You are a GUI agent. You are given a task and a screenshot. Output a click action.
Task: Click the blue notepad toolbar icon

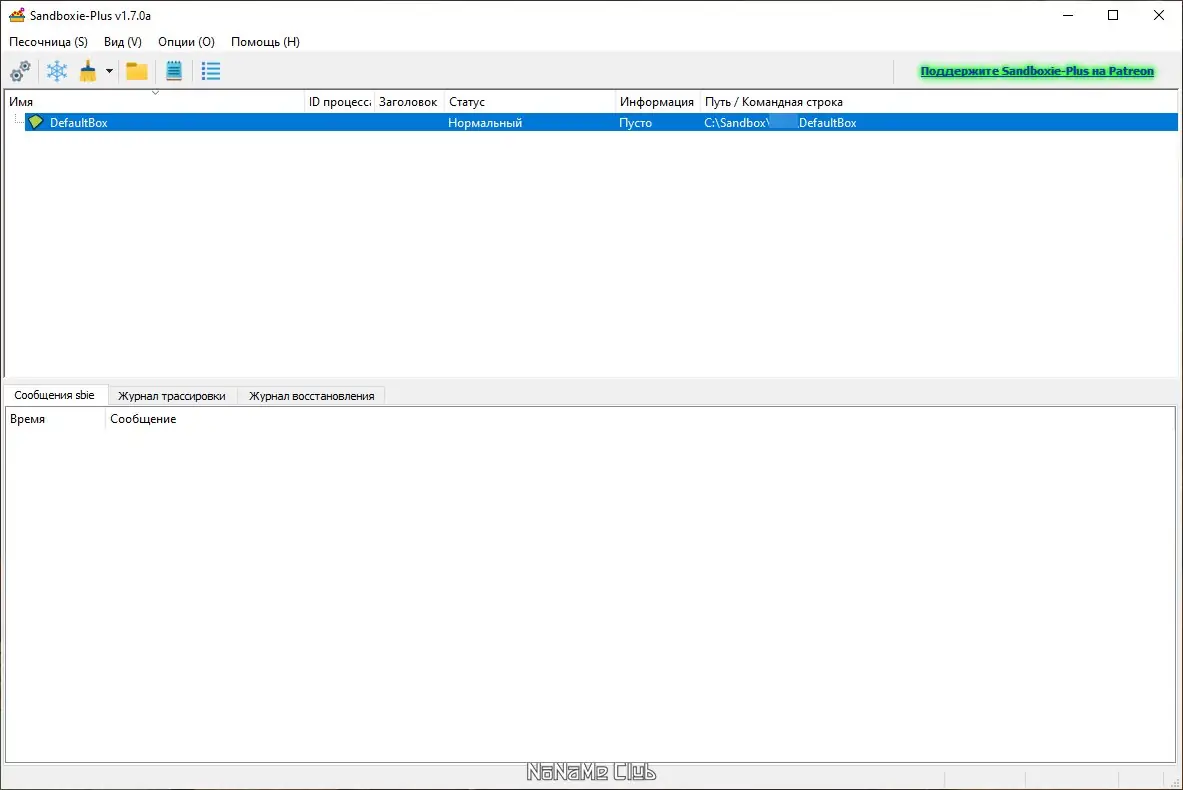click(174, 71)
